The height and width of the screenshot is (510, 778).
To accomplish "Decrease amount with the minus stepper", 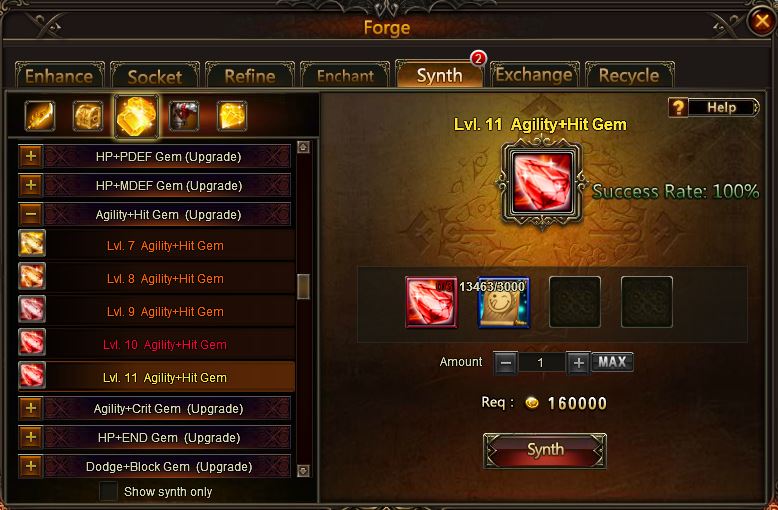I will [506, 363].
